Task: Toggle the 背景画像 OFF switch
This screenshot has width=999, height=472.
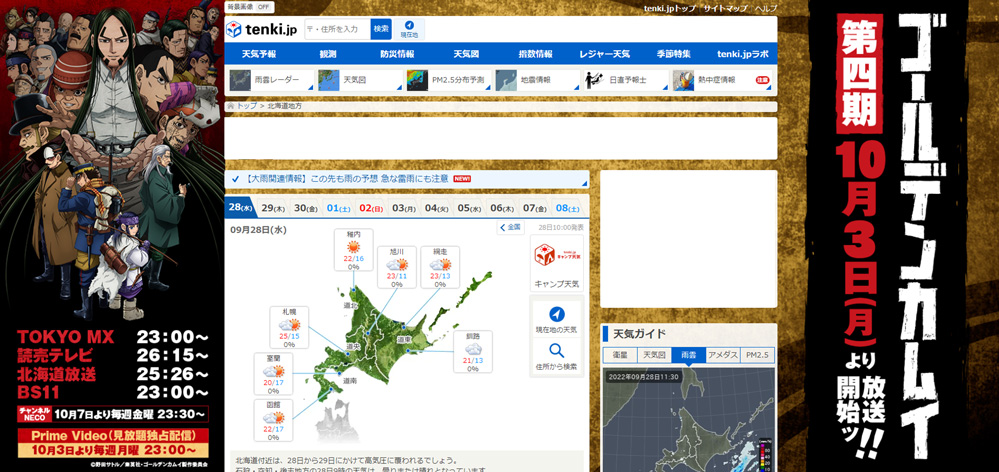Action: [250, 7]
